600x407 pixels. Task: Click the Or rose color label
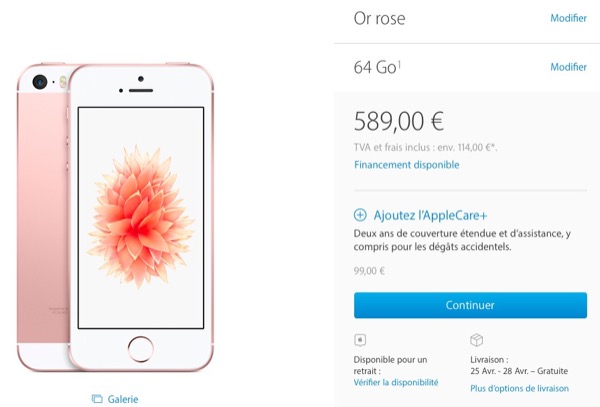[379, 18]
